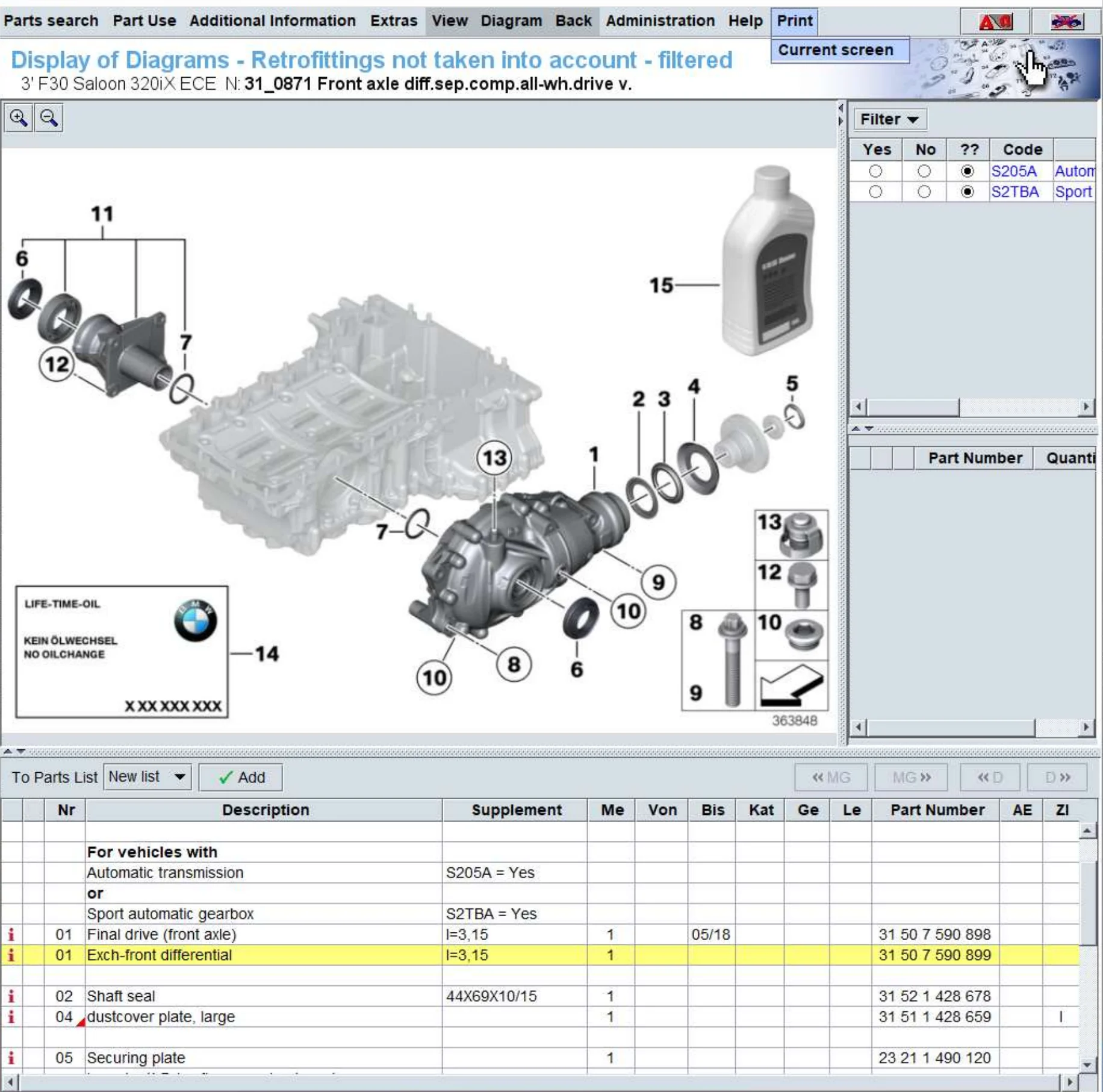Viewport: 1103px width, 1092px height.
Task: Select the ?? radio button for S205A
Action: point(967,172)
